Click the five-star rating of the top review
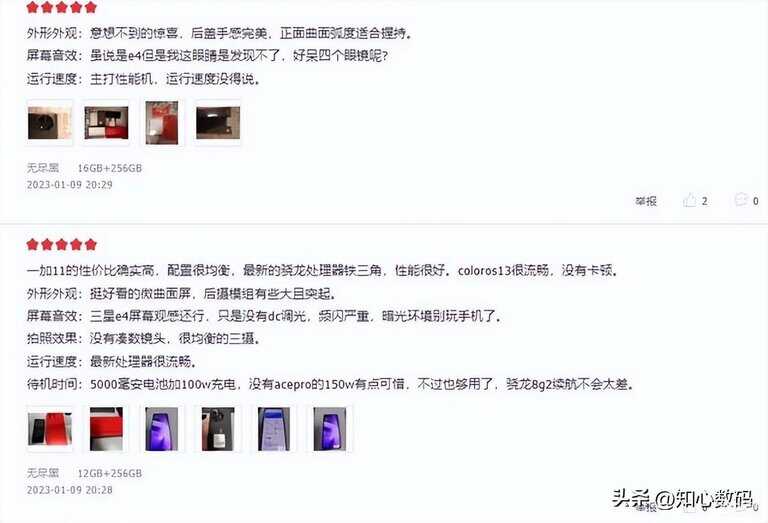Image resolution: width=768 pixels, height=523 pixels. point(62,7)
